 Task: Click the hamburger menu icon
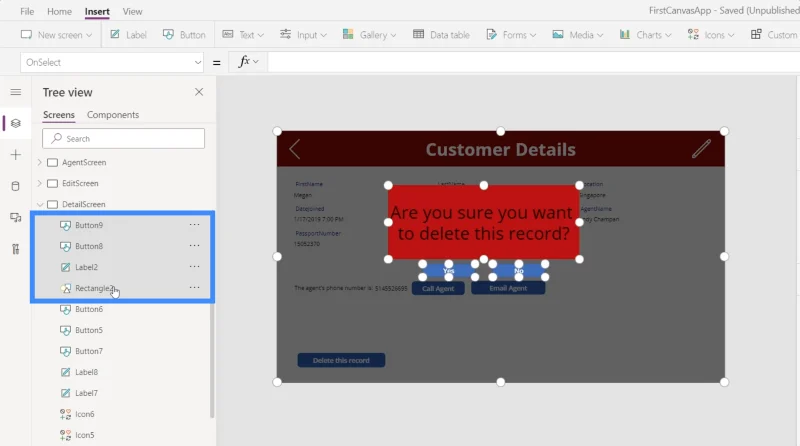coord(16,92)
